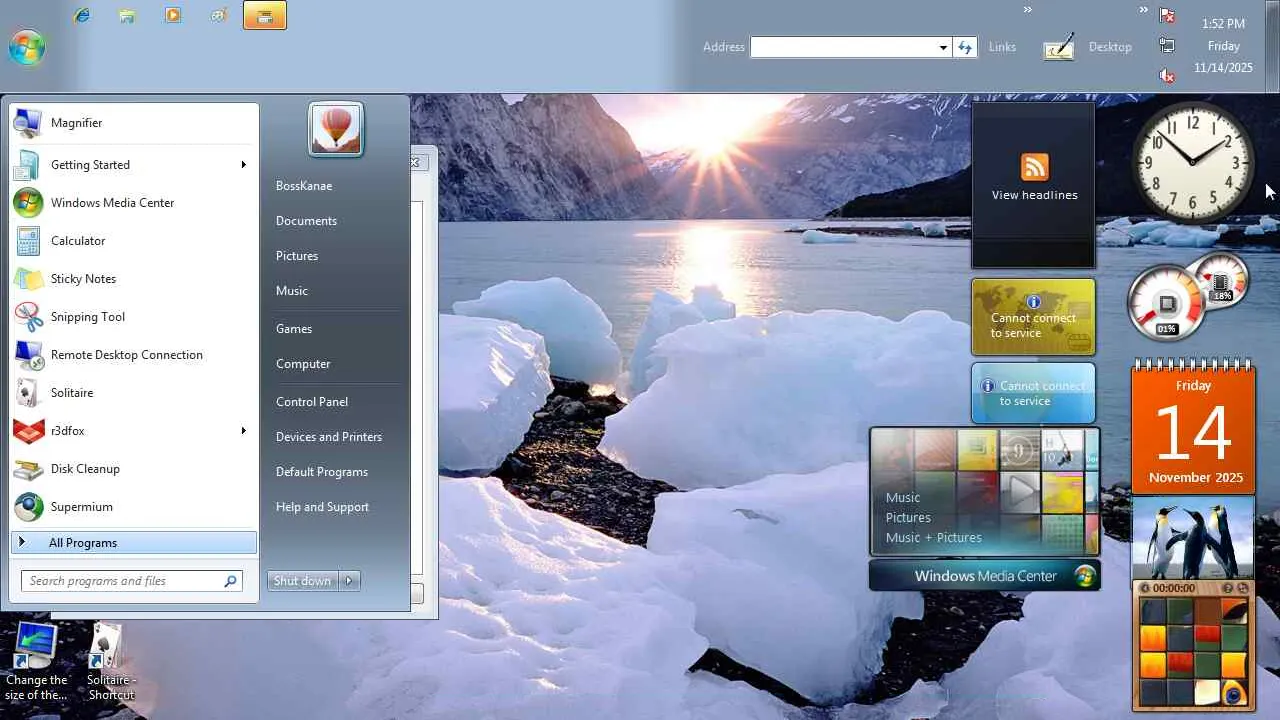This screenshot has height=720, width=1280.
Task: Open Help and Support
Action: pos(322,507)
